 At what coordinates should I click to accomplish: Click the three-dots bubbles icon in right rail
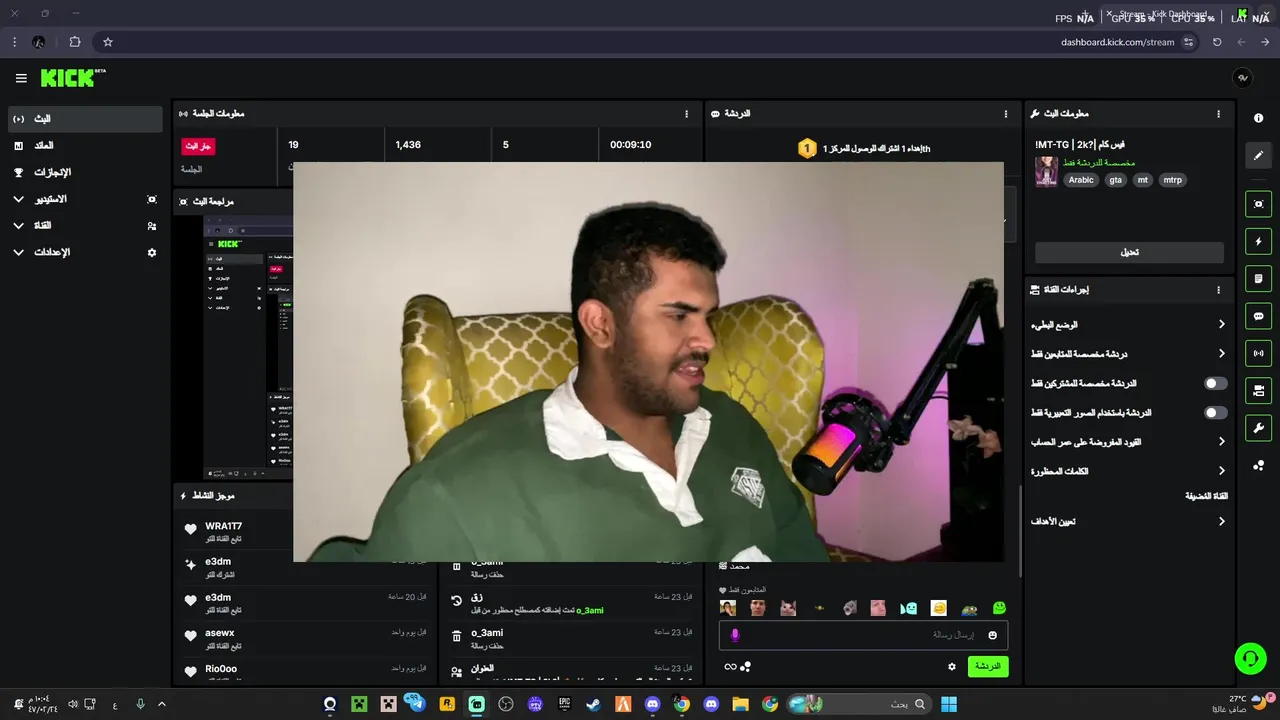(x=1258, y=465)
